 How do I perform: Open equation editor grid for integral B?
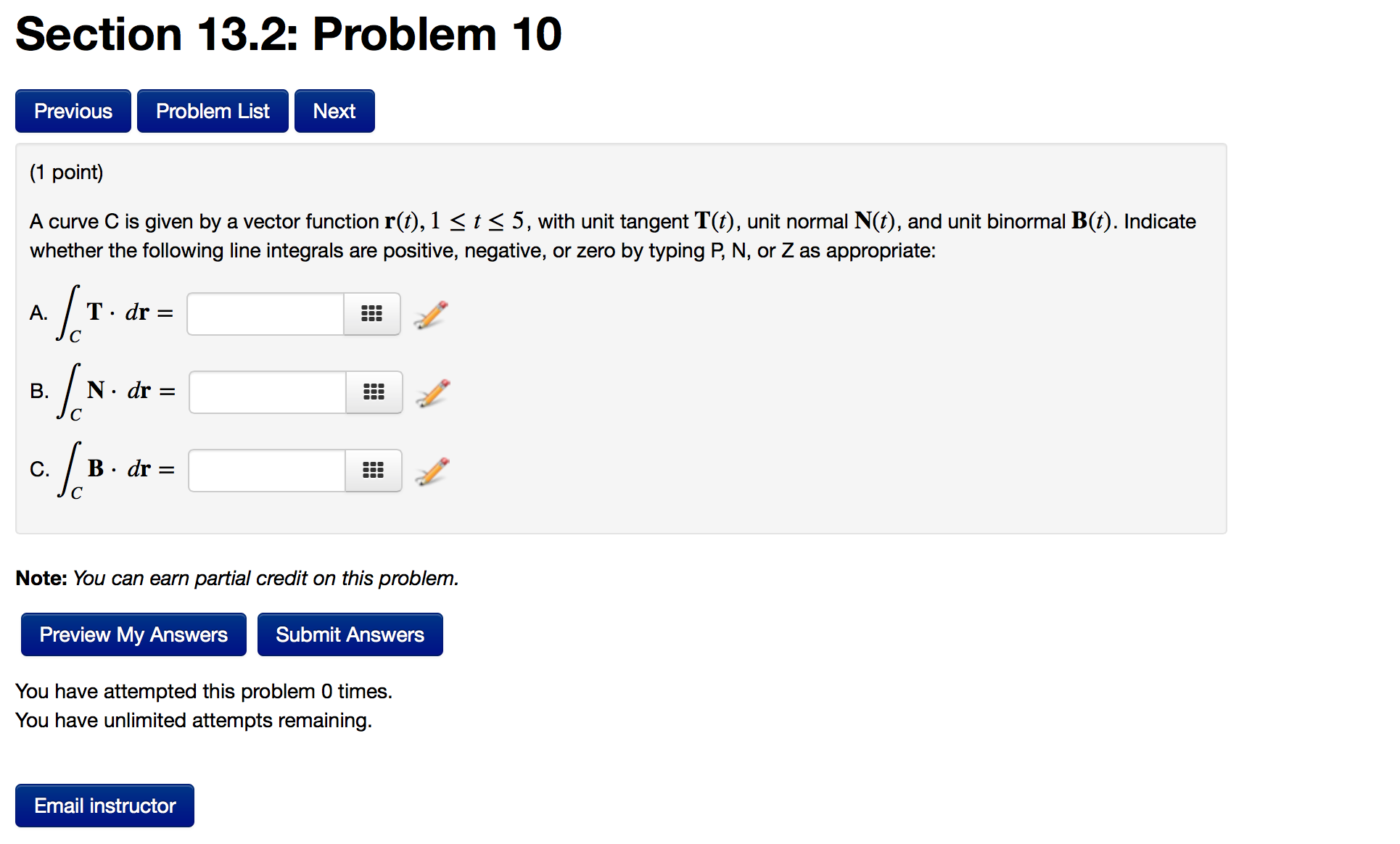pos(374,392)
